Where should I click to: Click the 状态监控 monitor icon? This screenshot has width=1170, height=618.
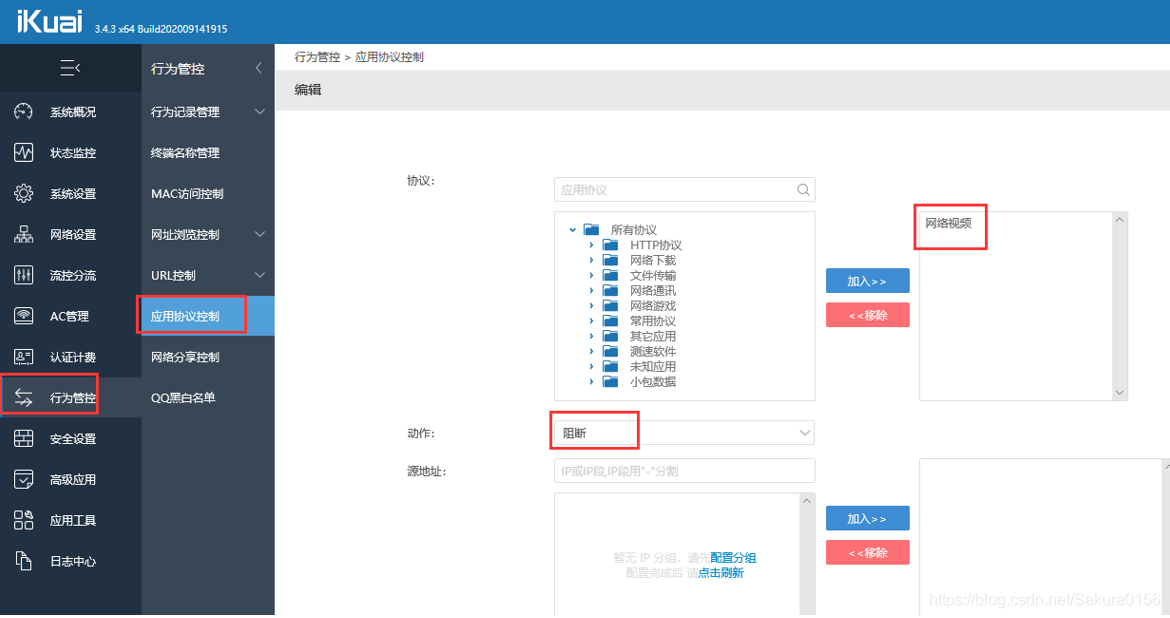tap(23, 153)
